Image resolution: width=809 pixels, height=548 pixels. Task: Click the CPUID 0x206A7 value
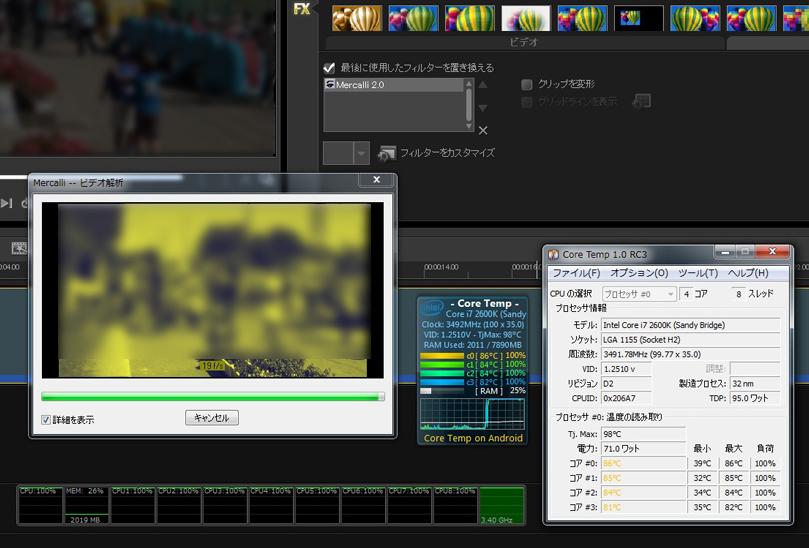pyautogui.click(x=626, y=398)
